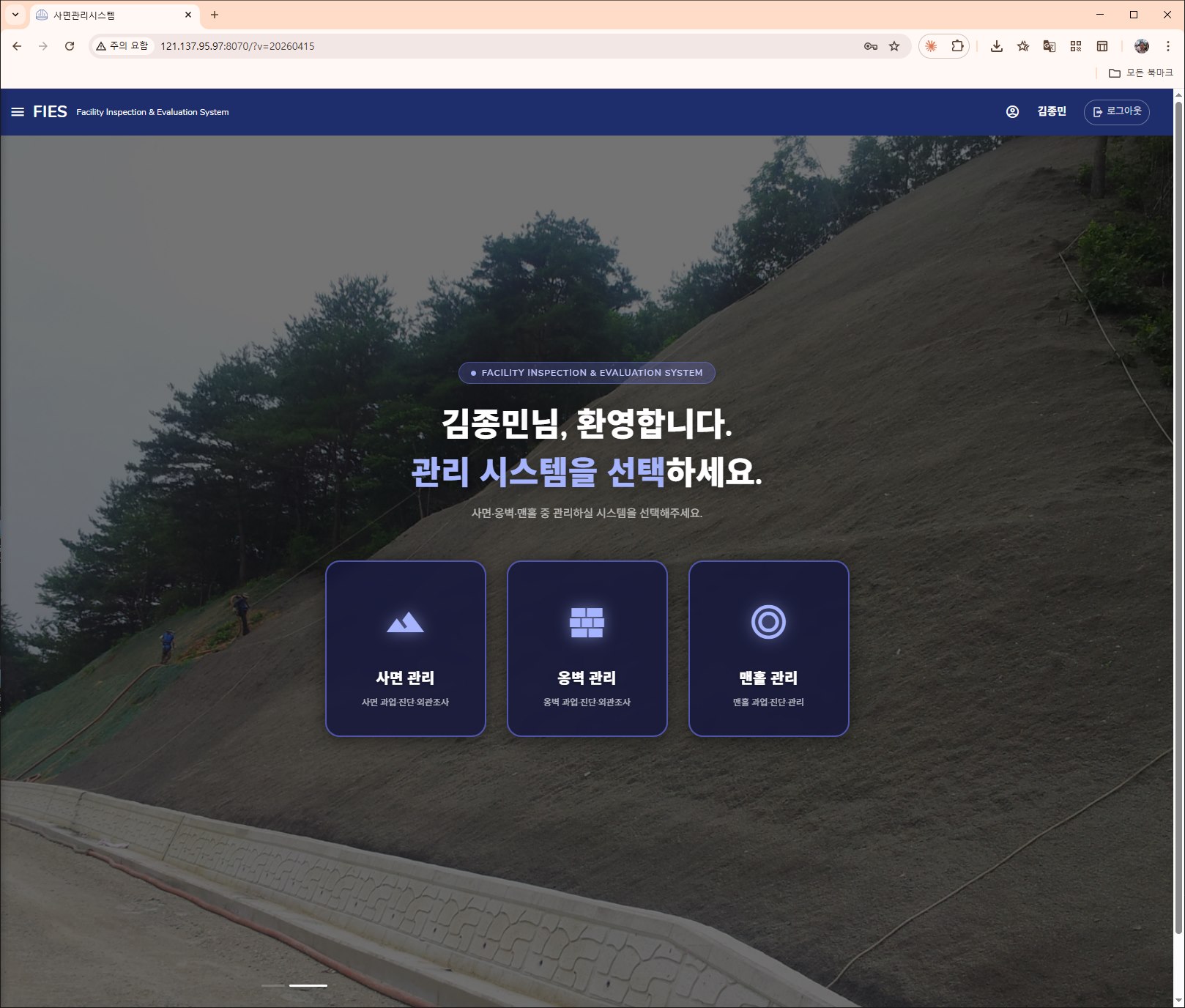This screenshot has height=1008, width=1185.
Task: Click the 김종민 username in header
Action: point(1052,111)
